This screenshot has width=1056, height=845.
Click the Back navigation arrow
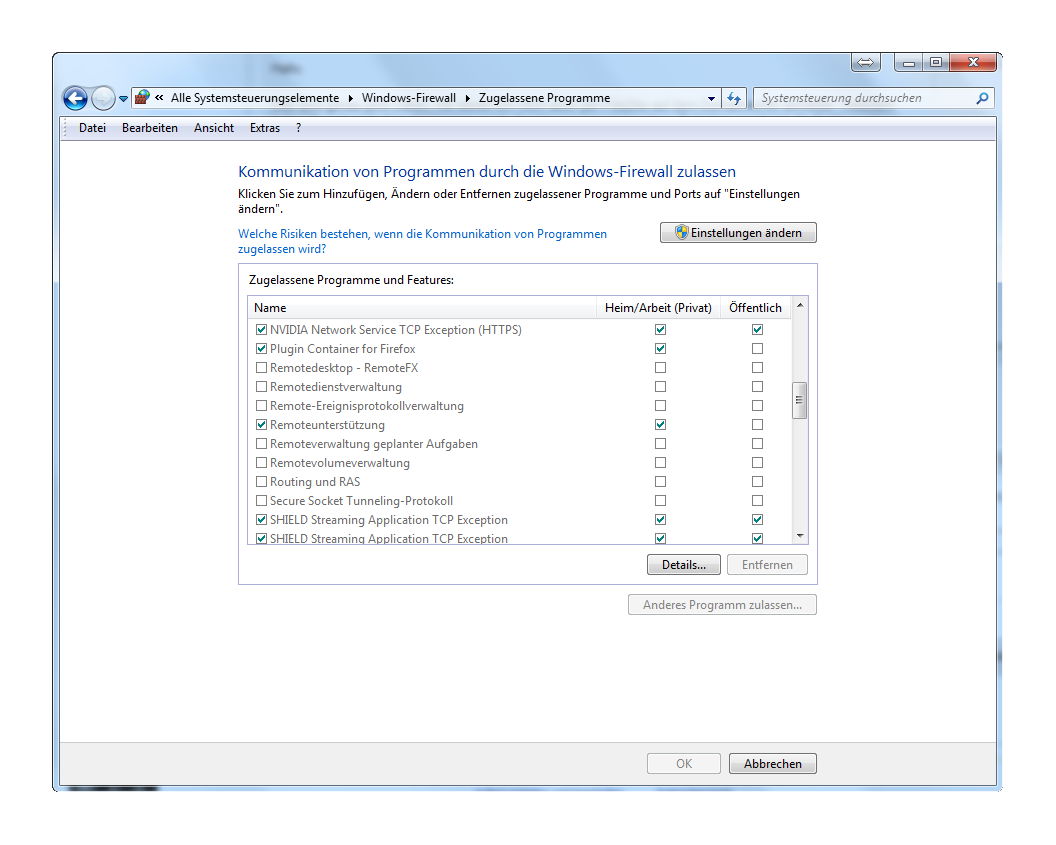(x=75, y=98)
